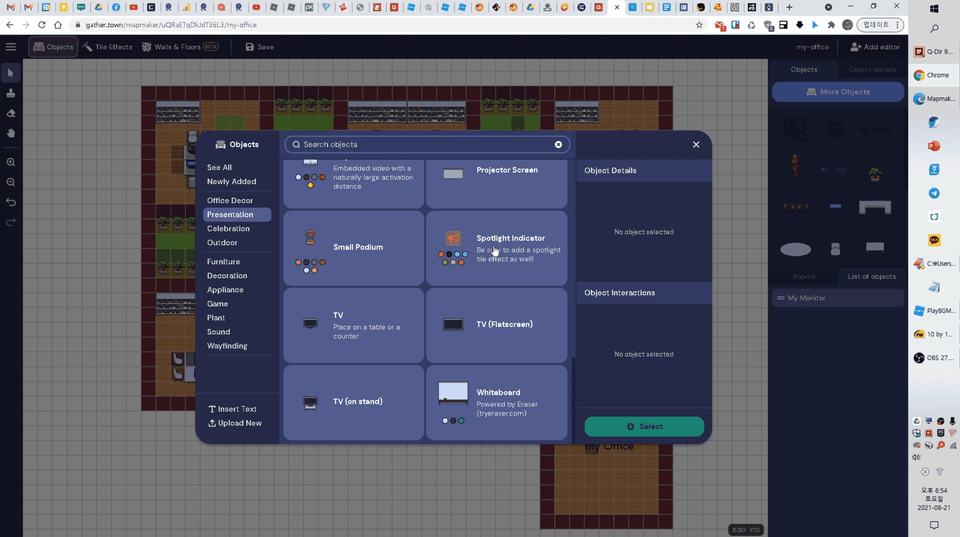Click the taskbar search magnifier
960x537 pixels.
click(934, 28)
